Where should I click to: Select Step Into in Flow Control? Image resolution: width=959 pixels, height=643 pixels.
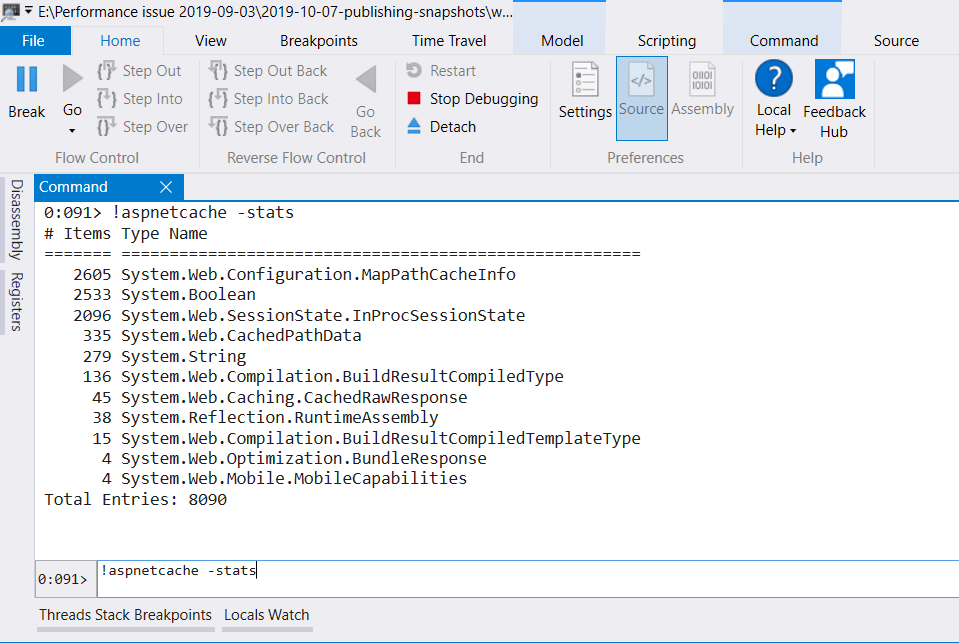point(142,99)
